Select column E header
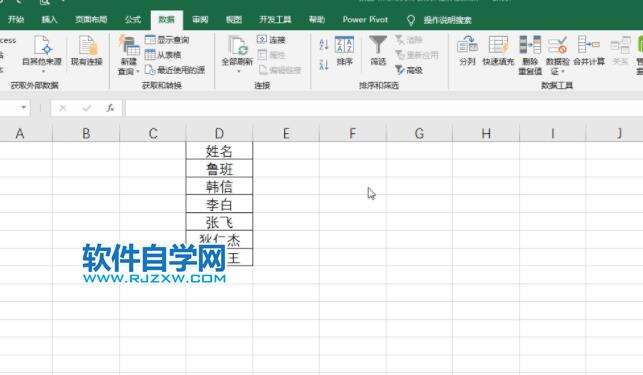 click(x=286, y=133)
